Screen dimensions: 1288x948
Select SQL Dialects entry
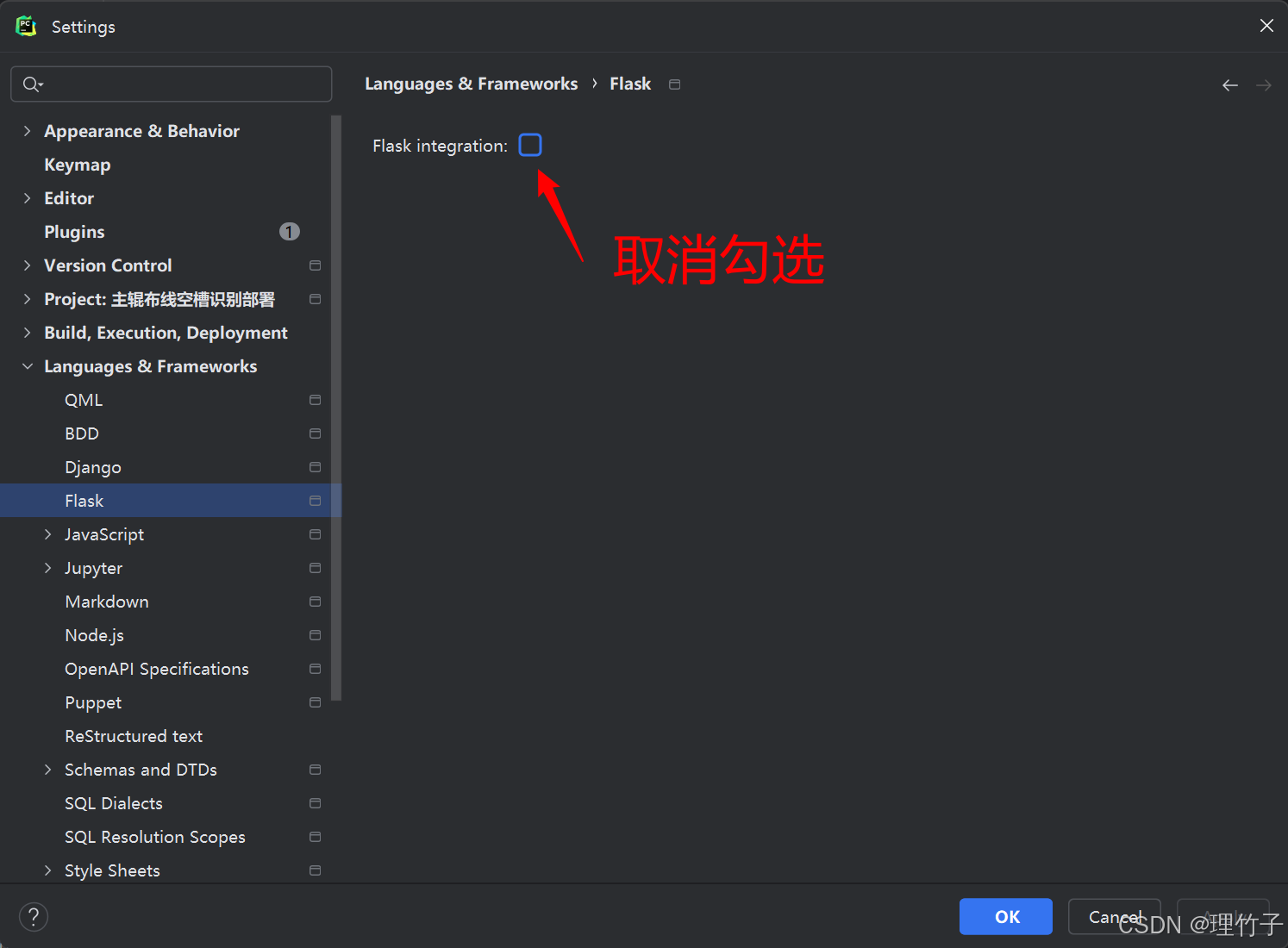point(114,803)
